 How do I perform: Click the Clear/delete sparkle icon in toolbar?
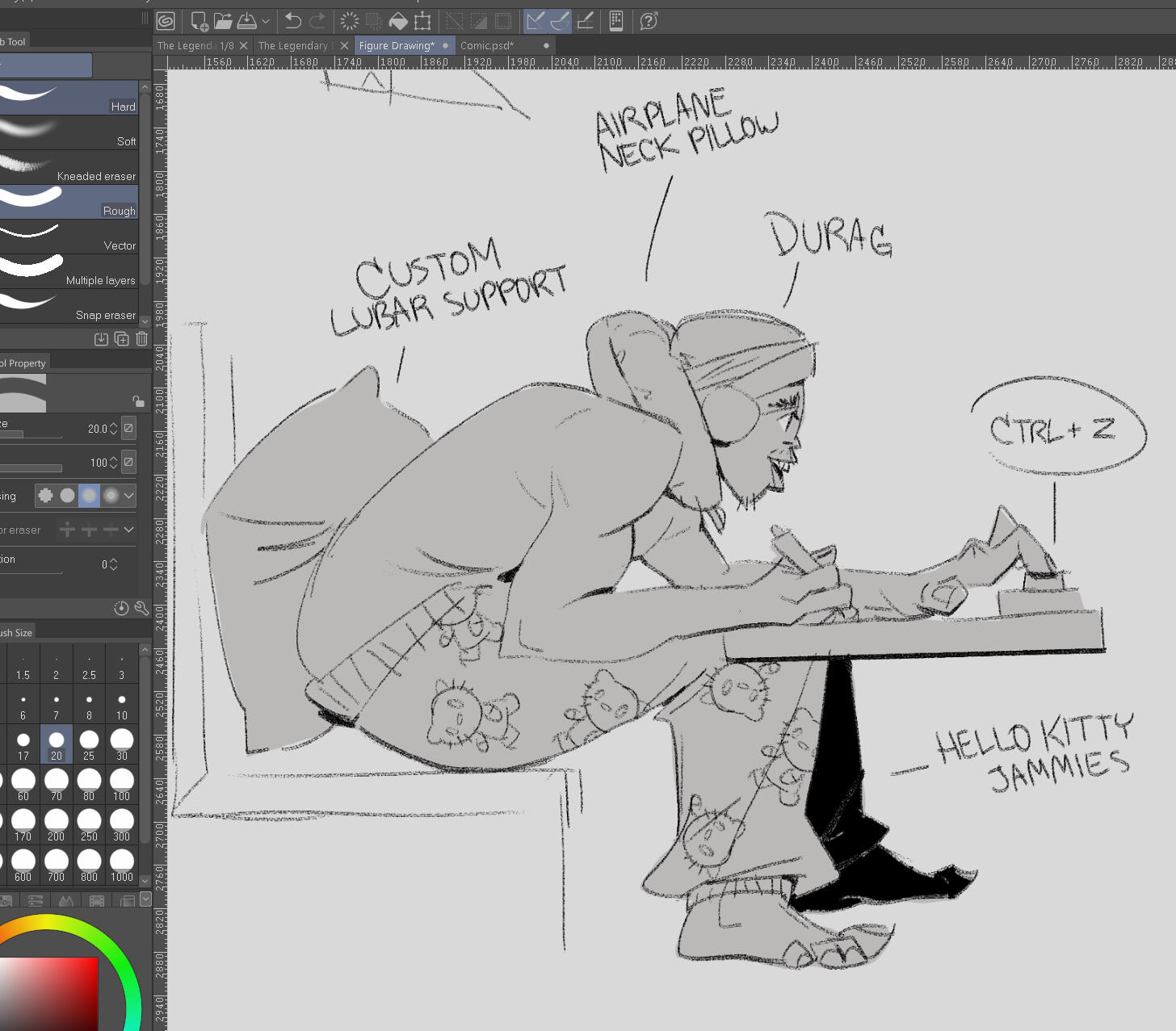pos(350,21)
